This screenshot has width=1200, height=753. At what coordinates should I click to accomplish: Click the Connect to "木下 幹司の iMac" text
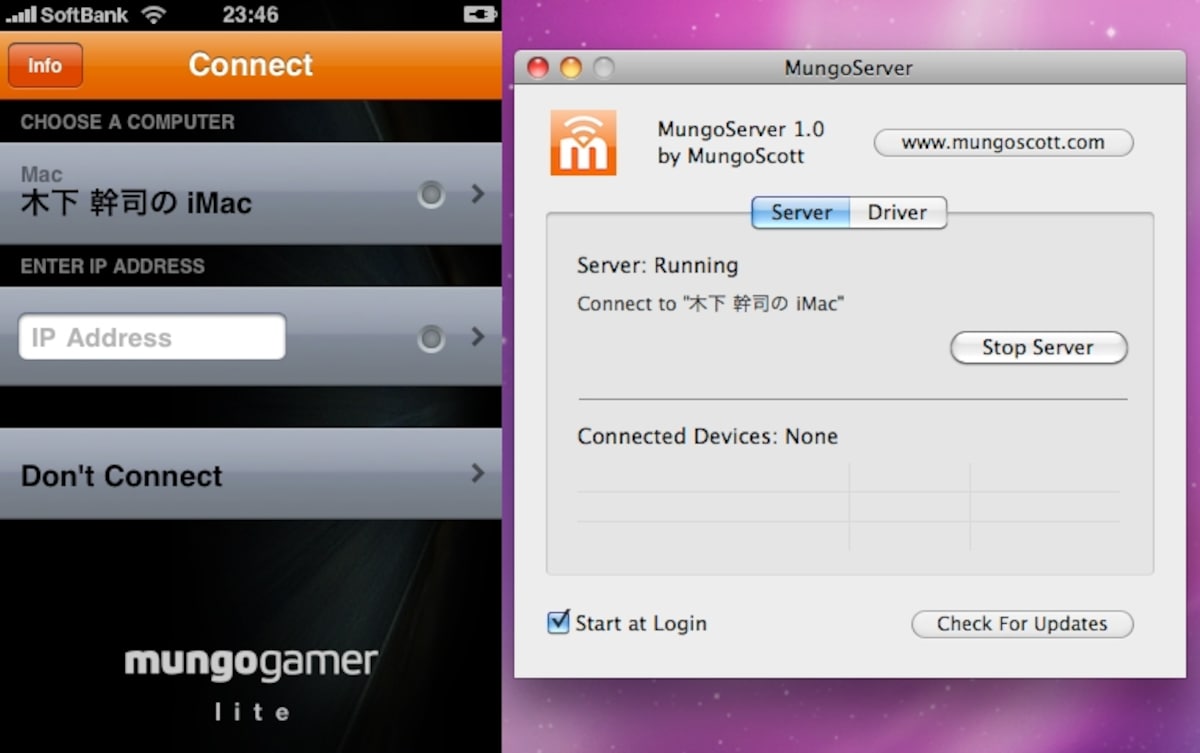(710, 304)
